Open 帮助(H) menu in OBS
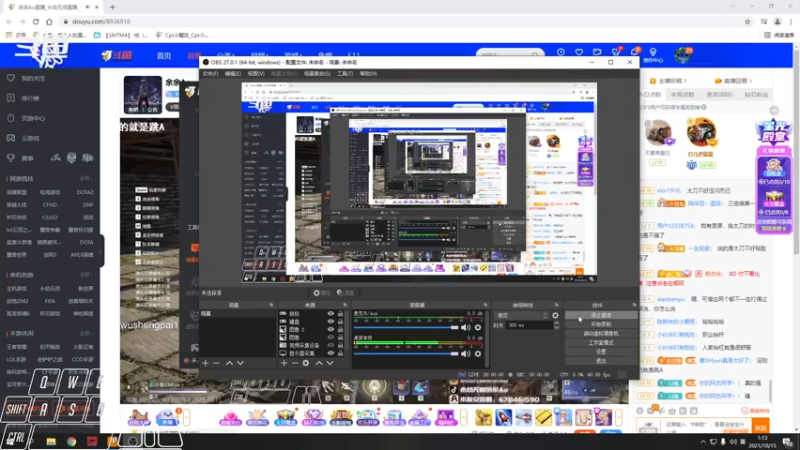 [368, 74]
